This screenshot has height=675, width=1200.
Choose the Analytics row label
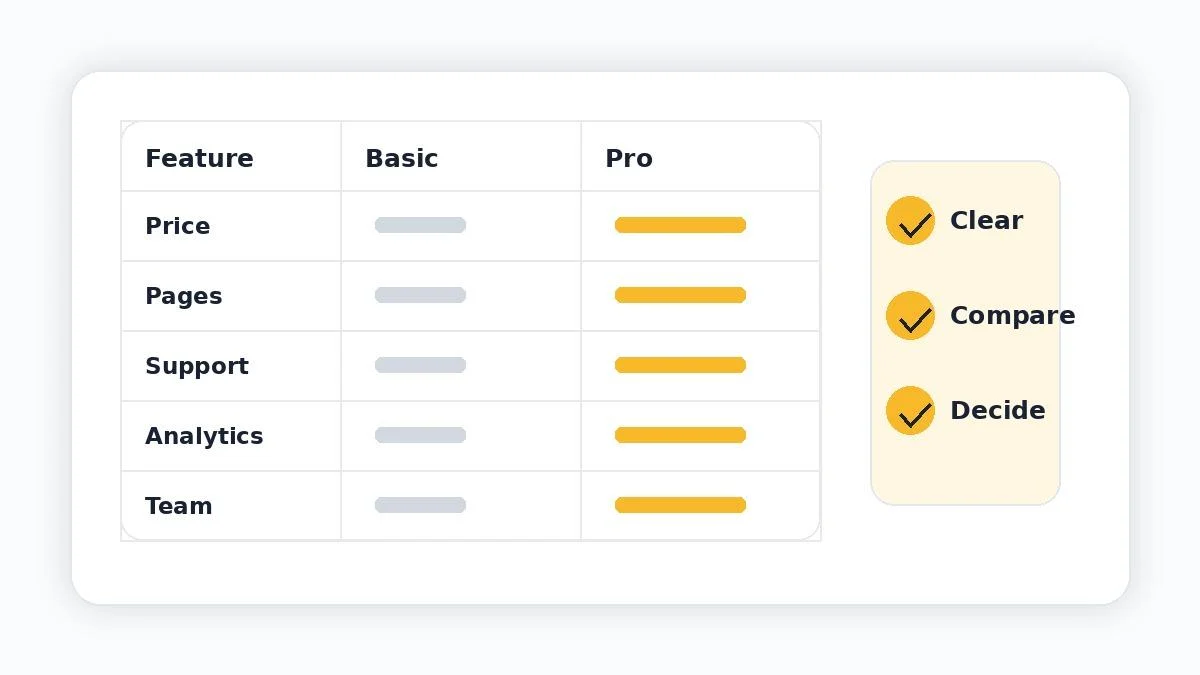coord(204,436)
